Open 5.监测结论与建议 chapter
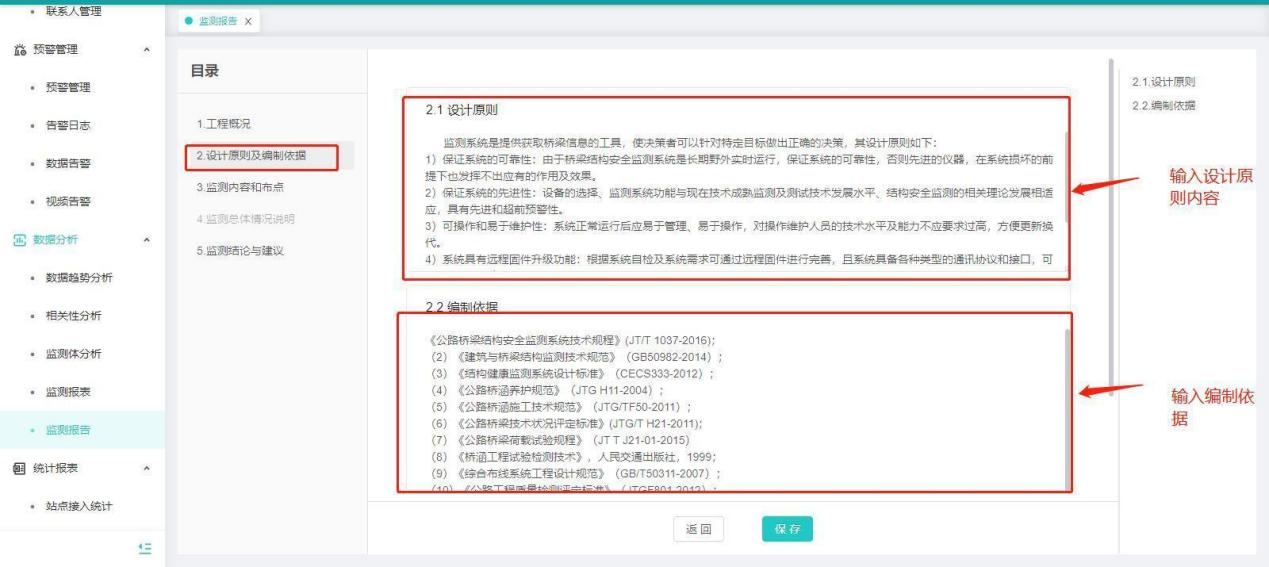The width and height of the screenshot is (1269, 567). pos(240,250)
